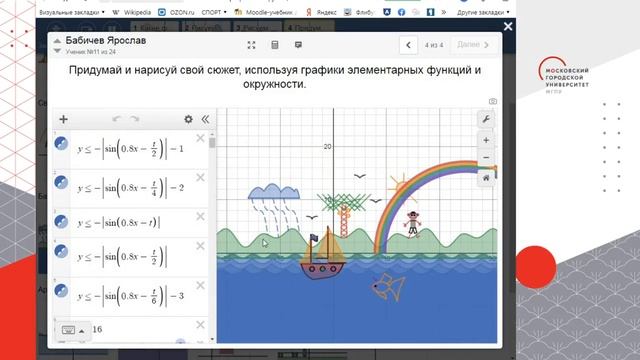
Task: Toggle visibility of first expression with minus 1
Action: 61,143
